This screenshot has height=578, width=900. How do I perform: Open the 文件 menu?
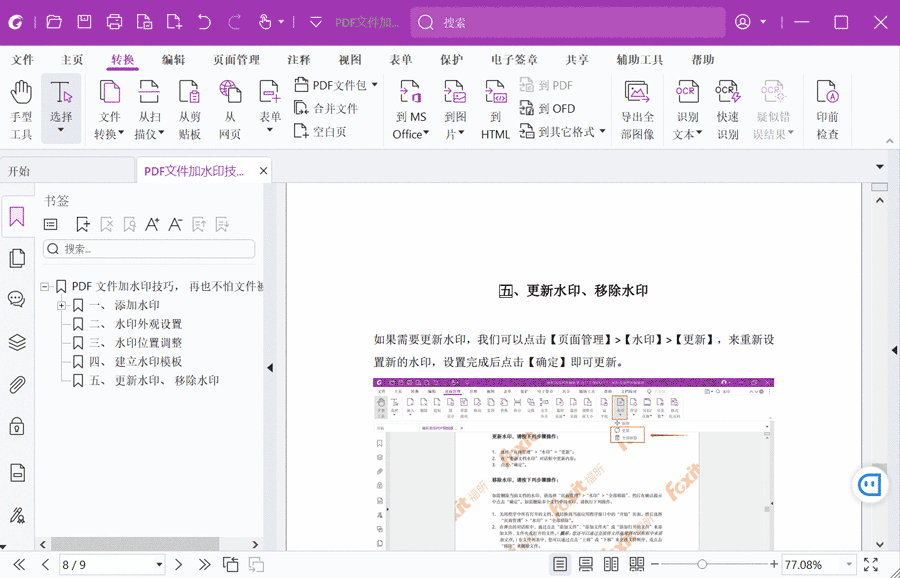pyautogui.click(x=22, y=60)
